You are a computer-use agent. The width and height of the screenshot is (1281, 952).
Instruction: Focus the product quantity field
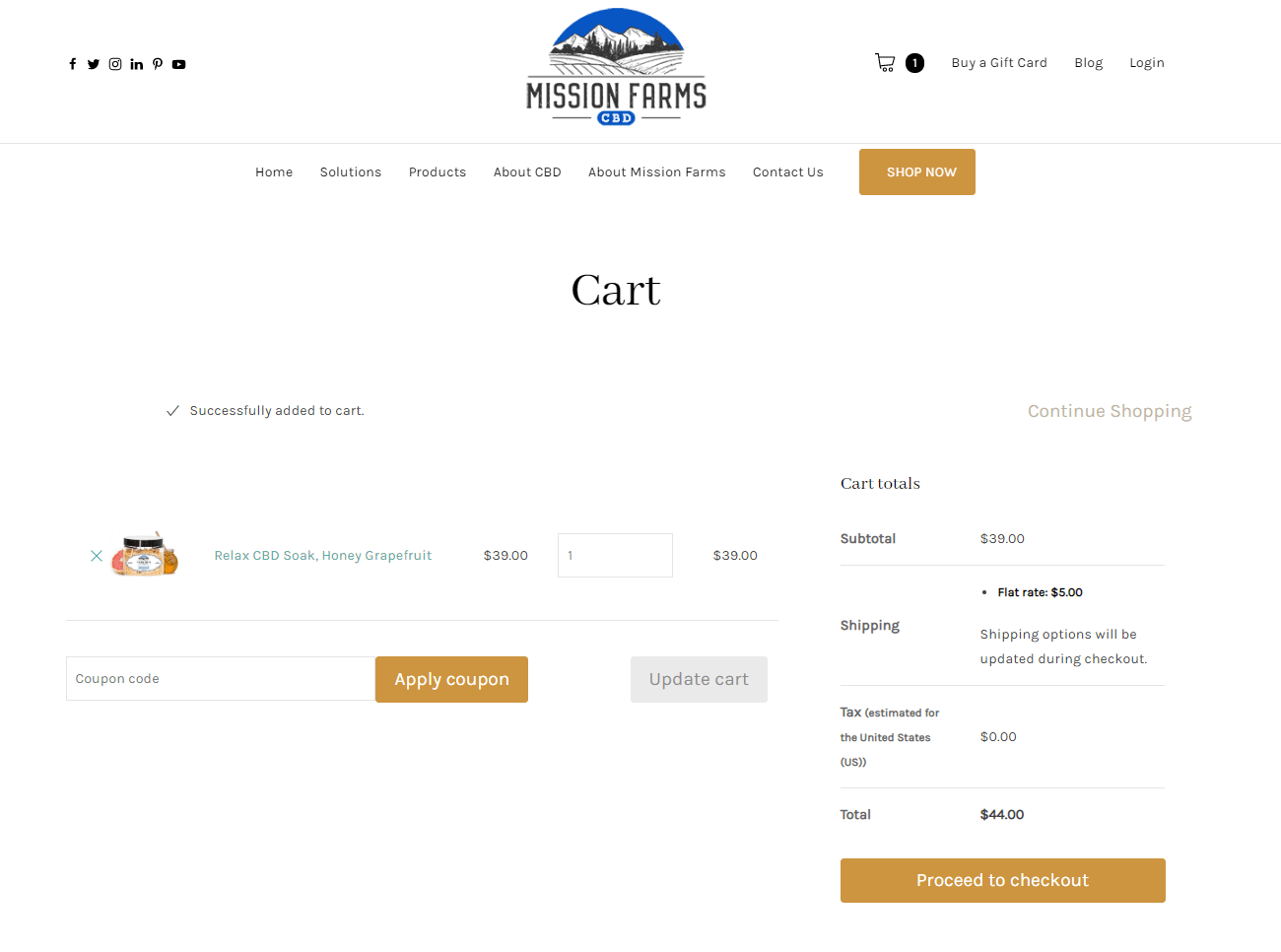pyautogui.click(x=615, y=556)
